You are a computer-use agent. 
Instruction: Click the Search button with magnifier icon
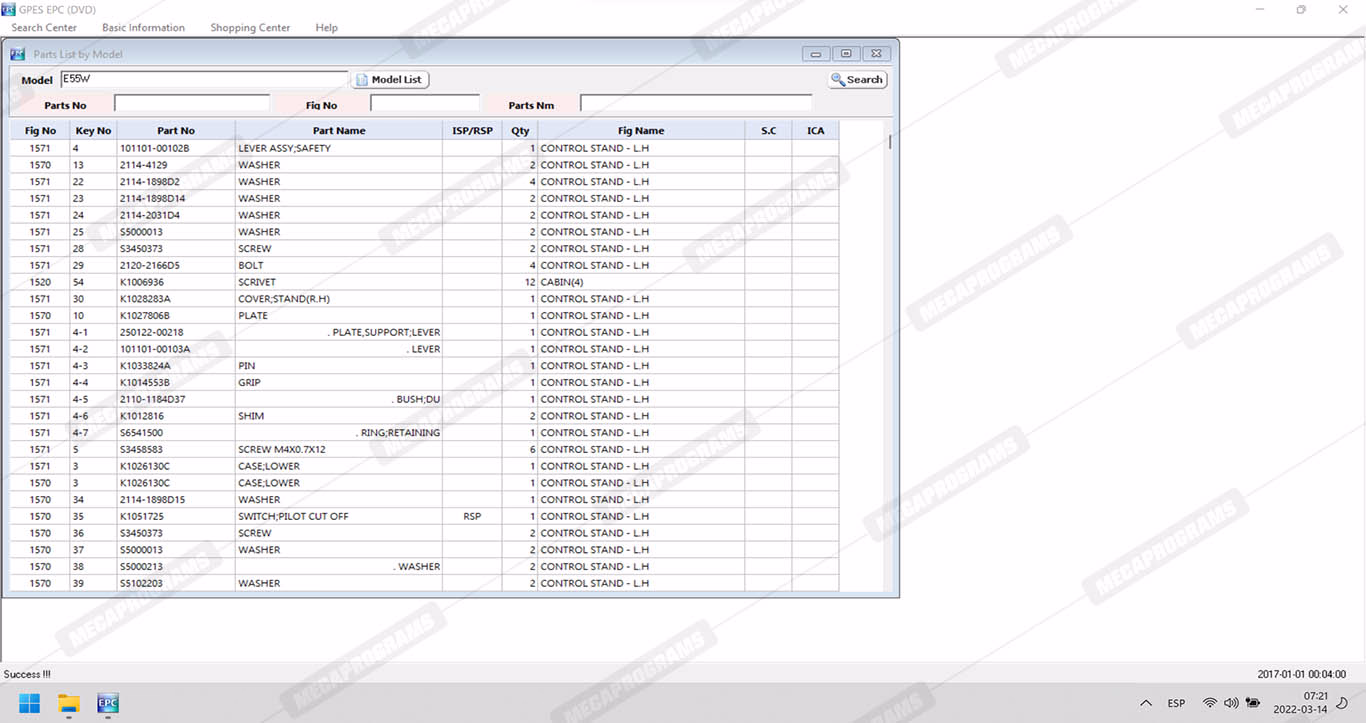[x=858, y=80]
